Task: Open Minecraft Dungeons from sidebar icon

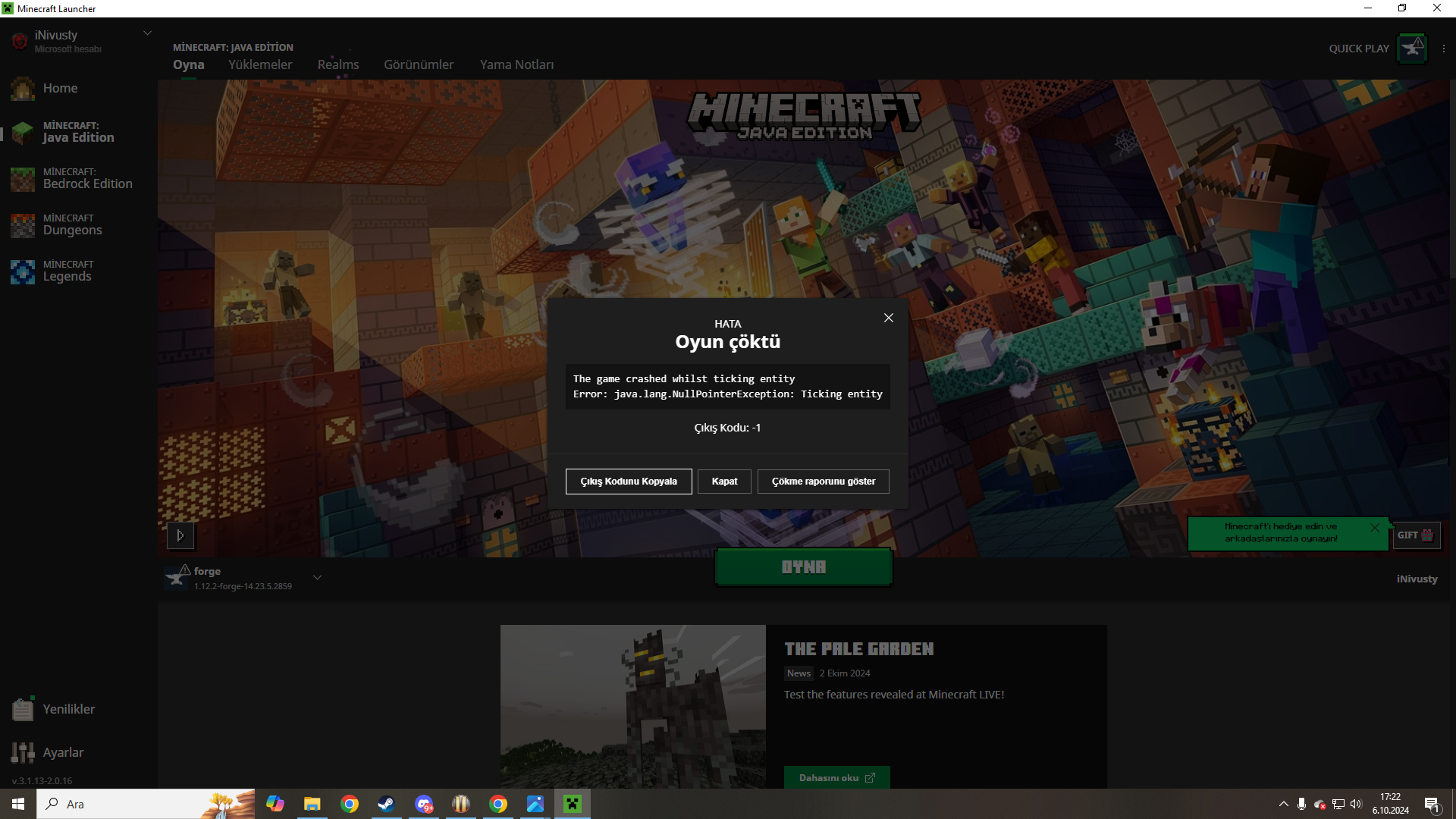Action: [23, 225]
